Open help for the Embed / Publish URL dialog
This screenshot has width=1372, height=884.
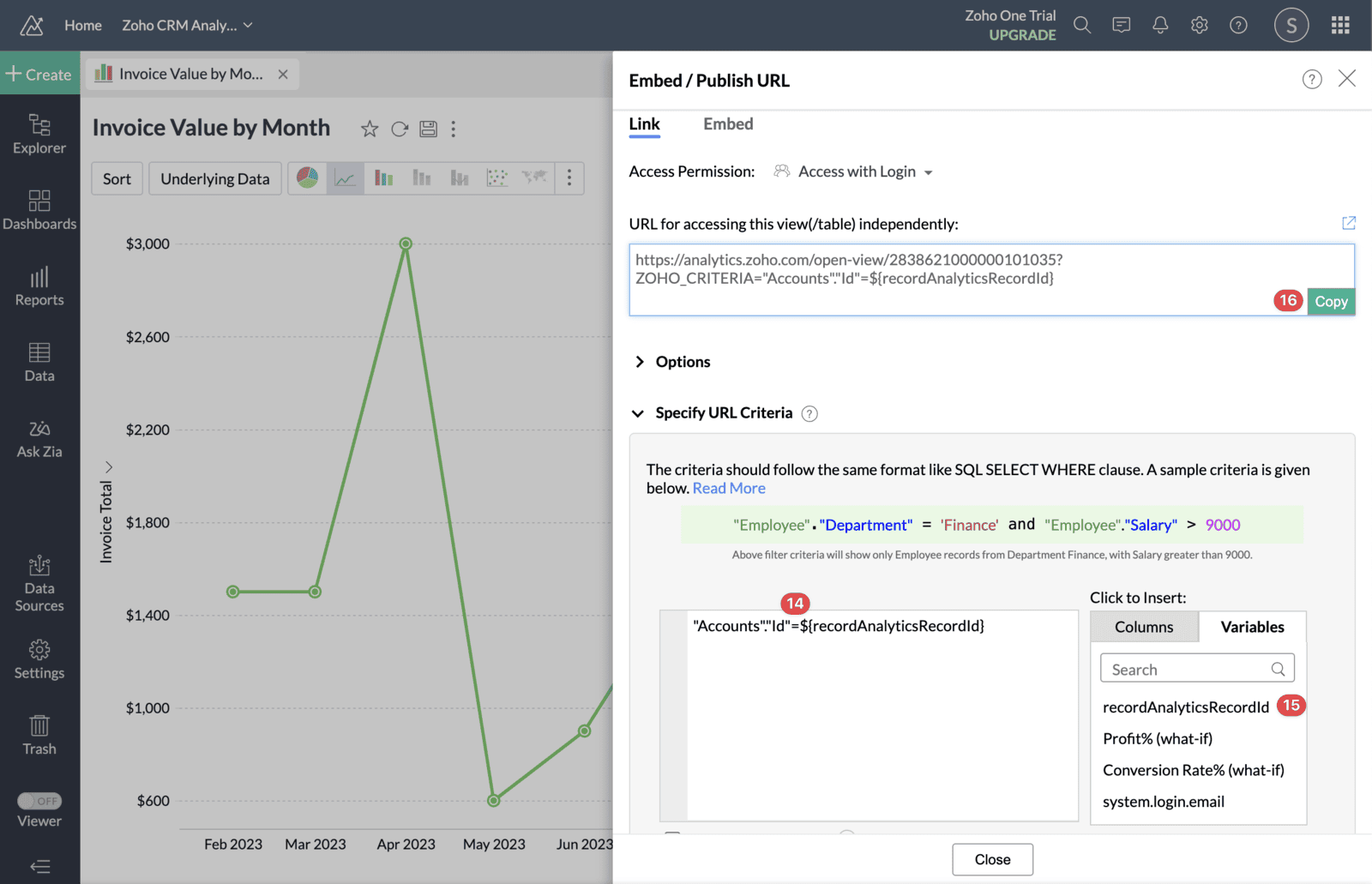point(1312,80)
